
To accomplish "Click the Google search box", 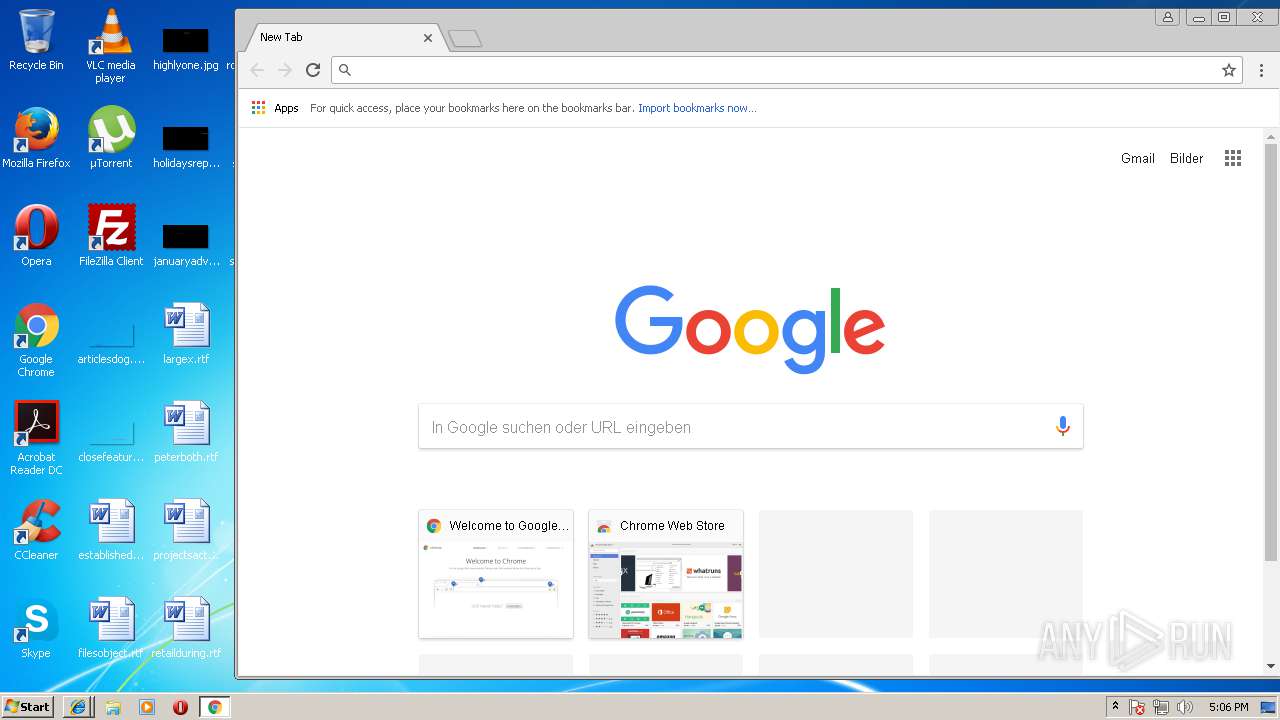I will coord(750,427).
